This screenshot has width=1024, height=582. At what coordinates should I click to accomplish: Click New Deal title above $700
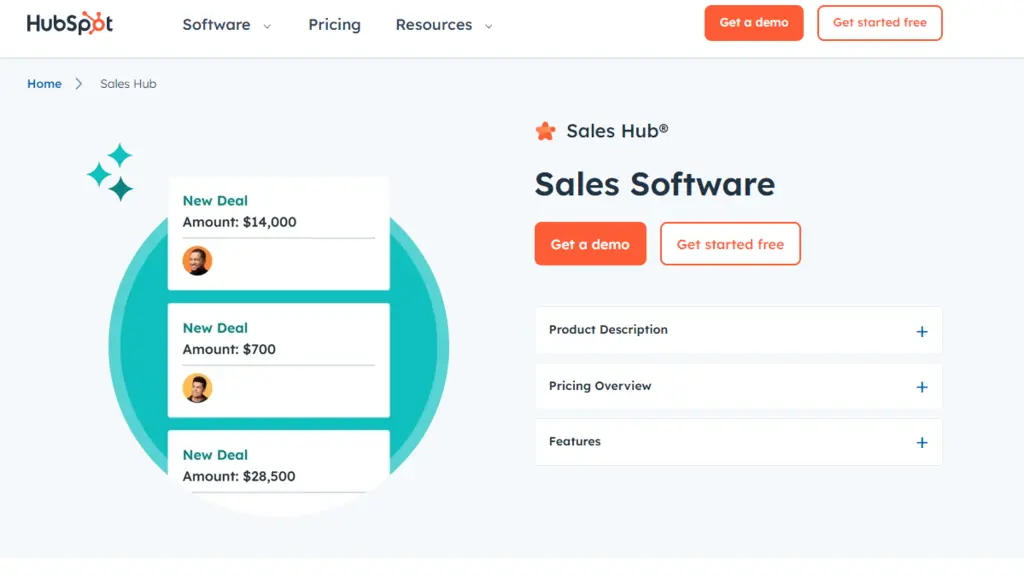215,328
